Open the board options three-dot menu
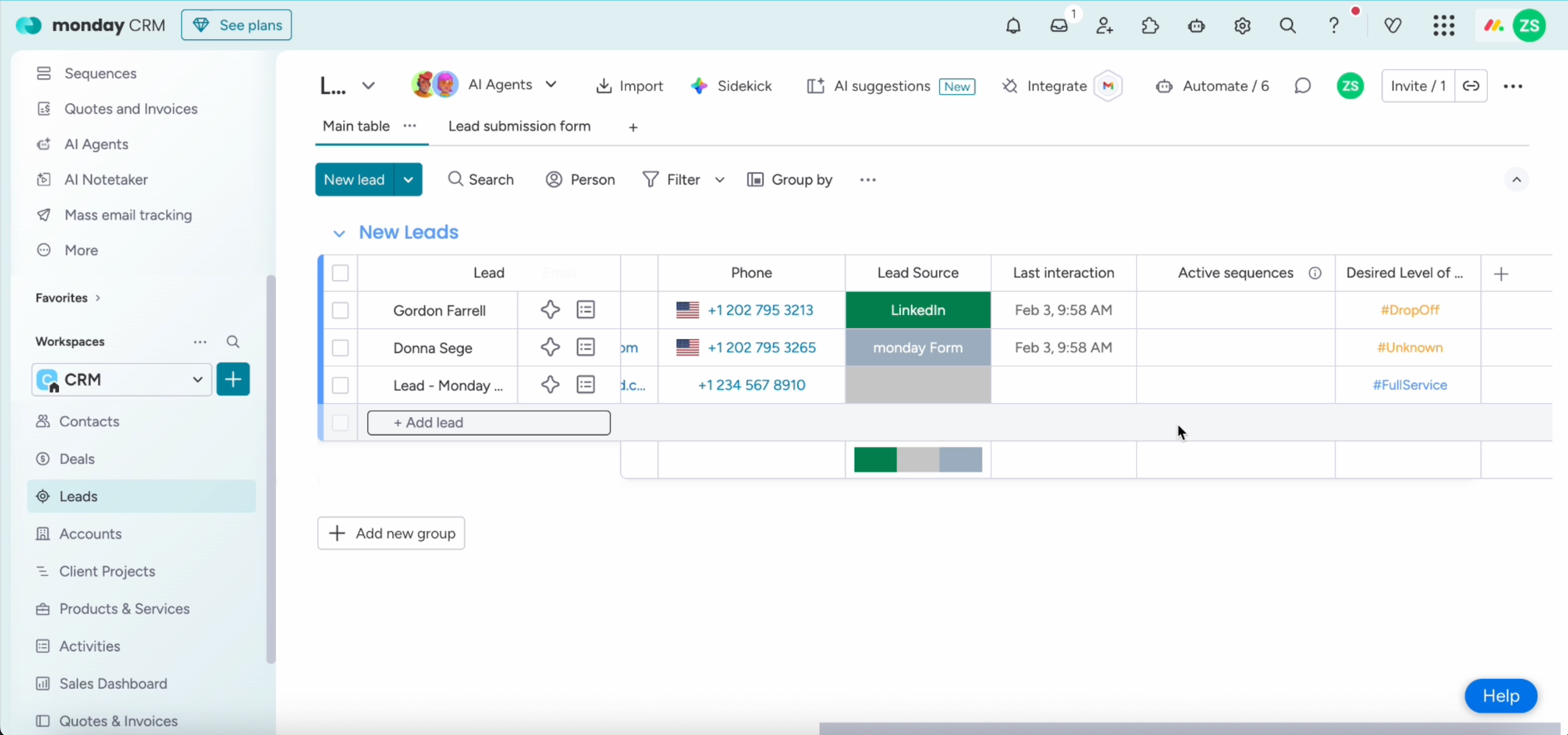1568x735 pixels. point(1513,87)
